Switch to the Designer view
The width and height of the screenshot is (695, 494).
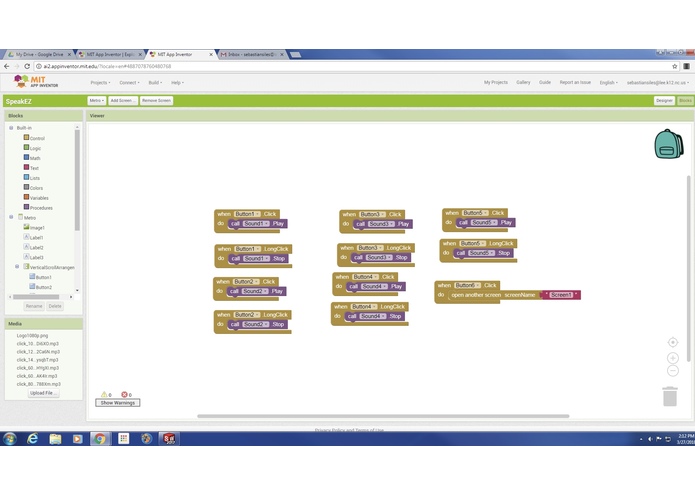point(664,101)
